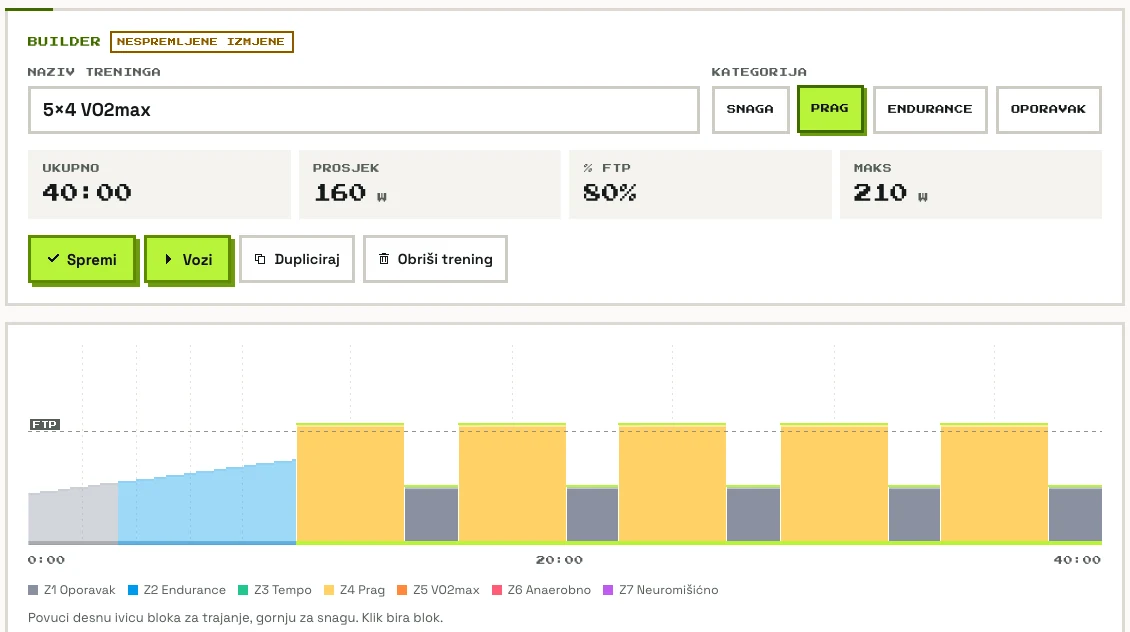Image resolution: width=1130 pixels, height=632 pixels.
Task: Click the MAKS 210 W value
Action: click(x=891, y=192)
